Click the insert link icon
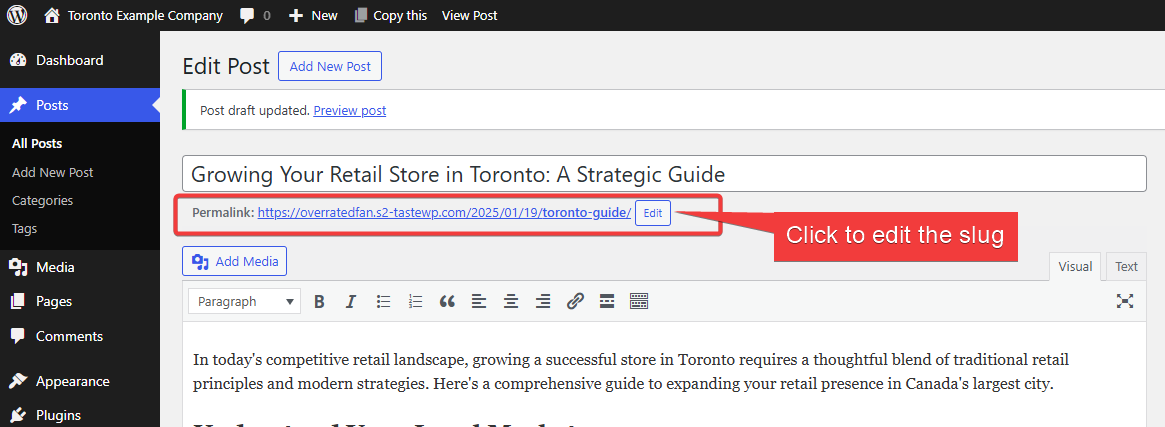1165x427 pixels. tap(575, 301)
